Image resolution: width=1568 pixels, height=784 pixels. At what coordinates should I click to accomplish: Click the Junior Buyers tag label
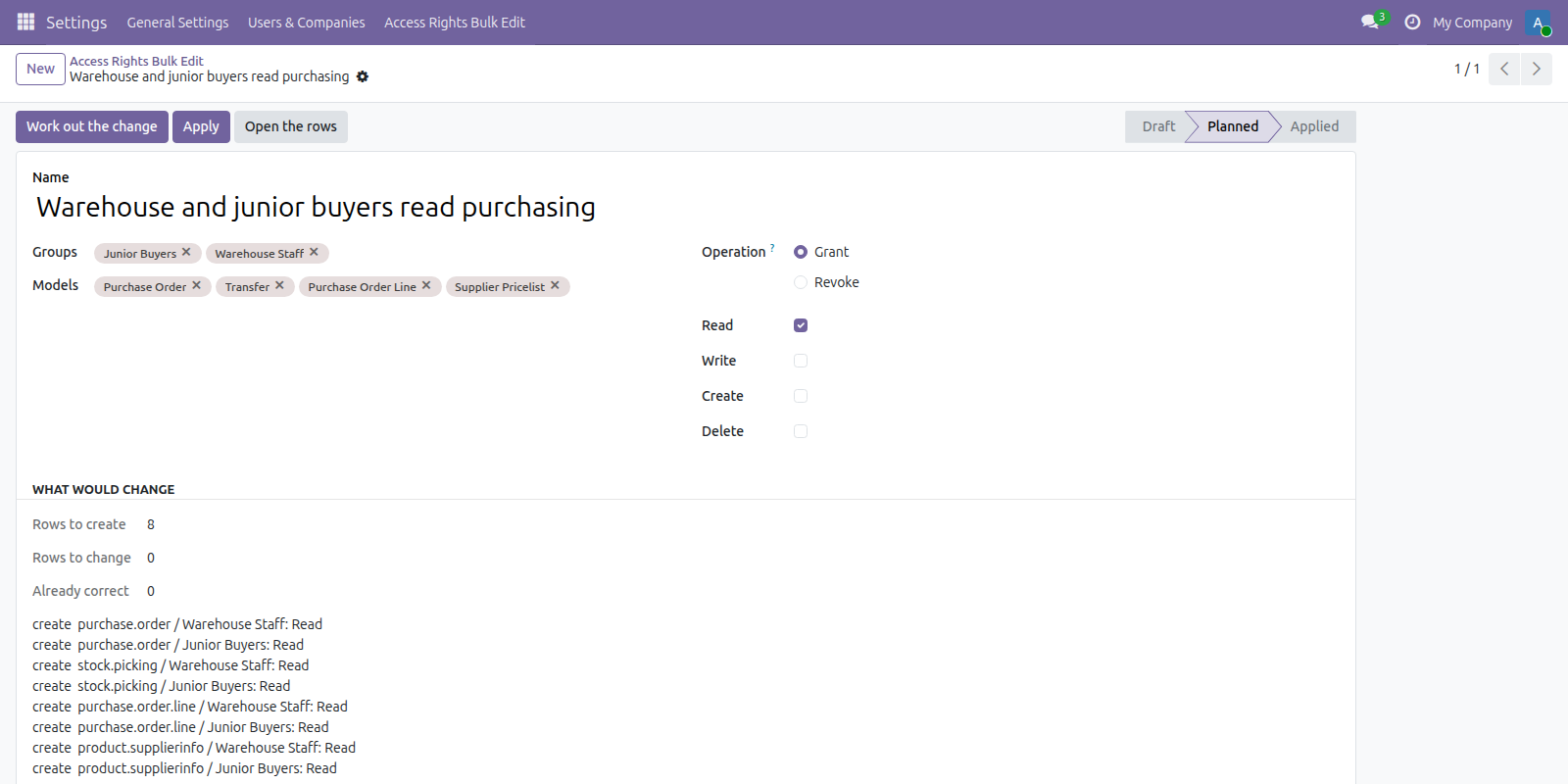point(140,254)
